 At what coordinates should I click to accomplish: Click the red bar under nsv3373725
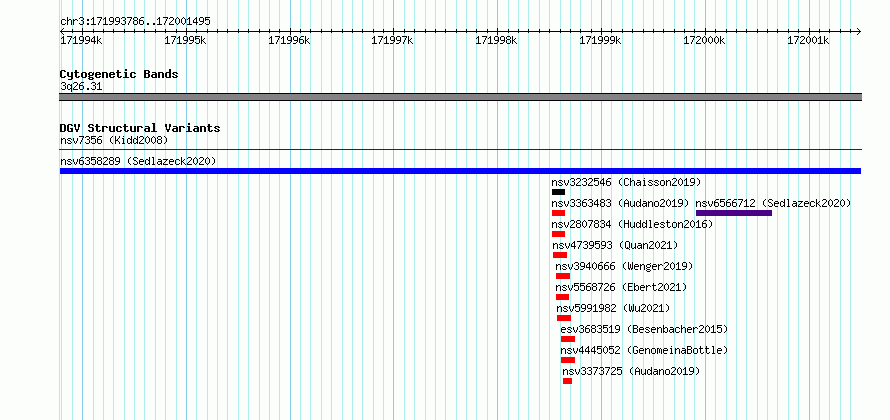pyautogui.click(x=568, y=381)
